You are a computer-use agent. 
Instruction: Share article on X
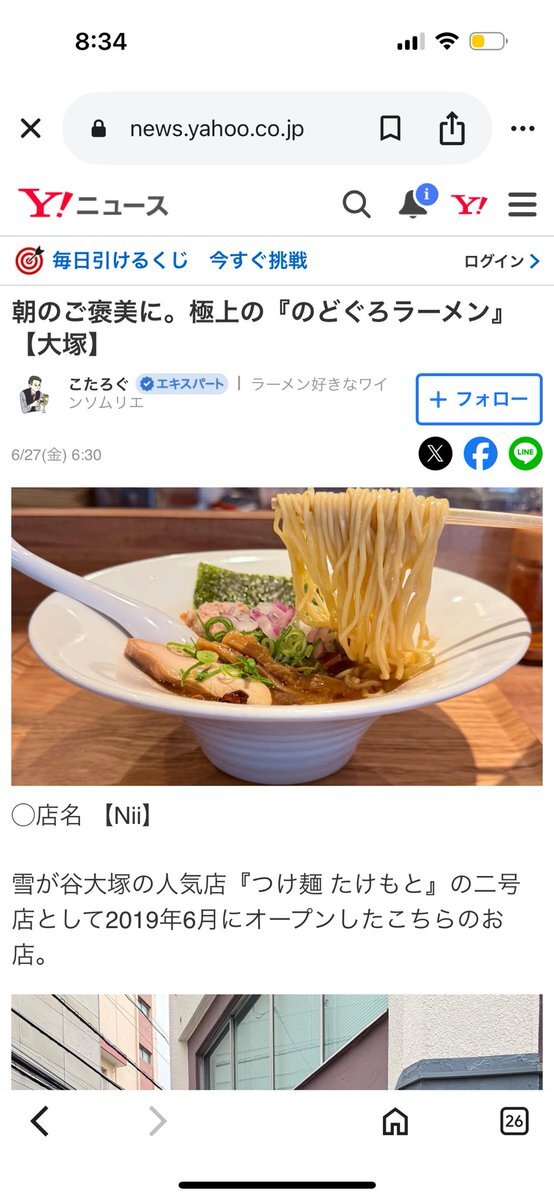point(435,454)
